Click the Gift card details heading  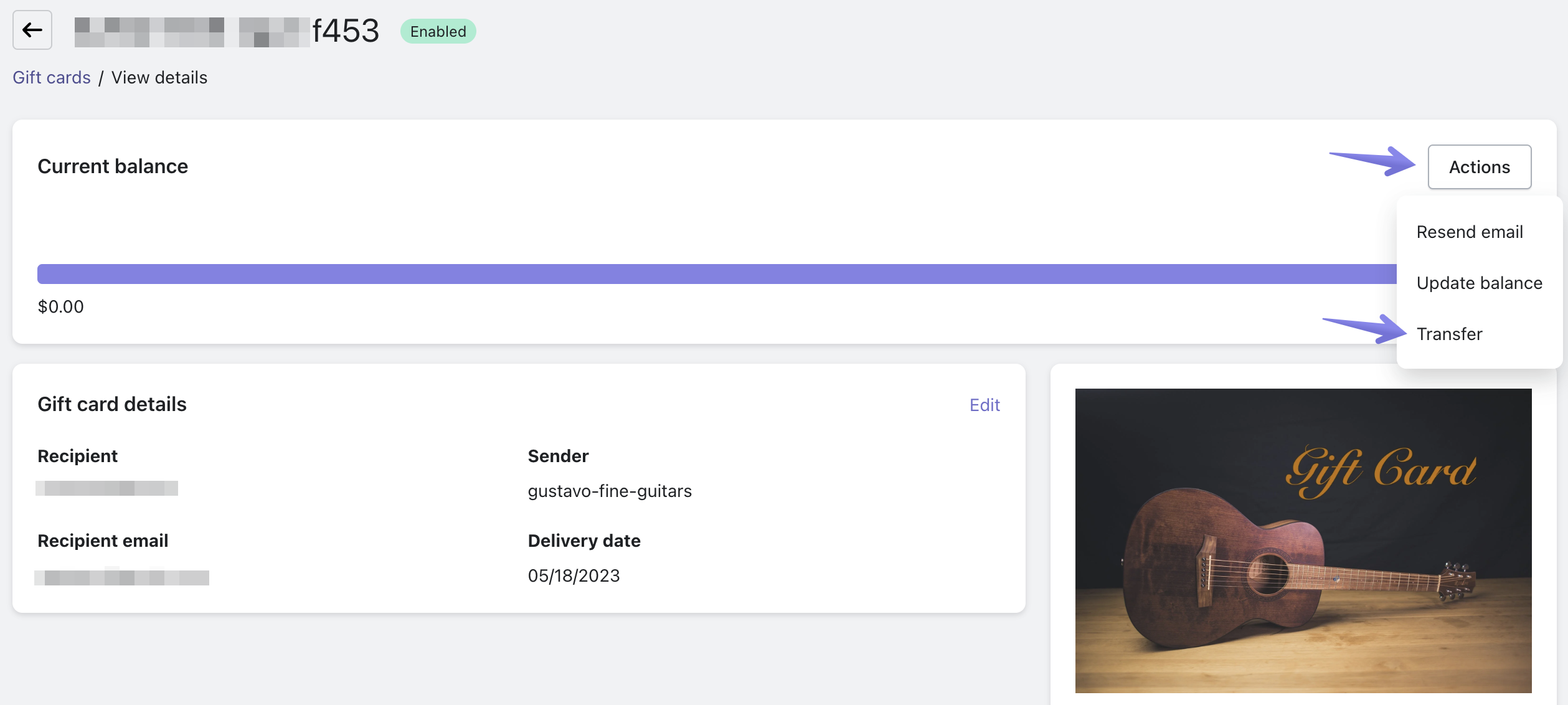click(112, 404)
